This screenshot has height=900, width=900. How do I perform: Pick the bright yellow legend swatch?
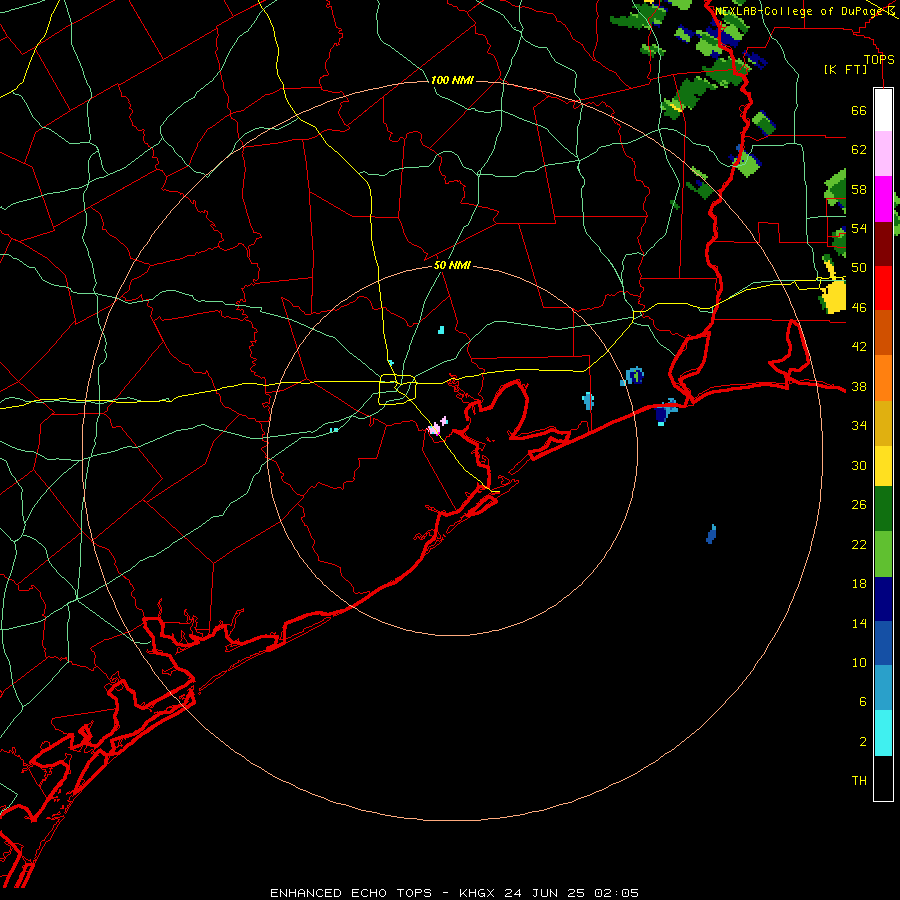click(x=883, y=465)
